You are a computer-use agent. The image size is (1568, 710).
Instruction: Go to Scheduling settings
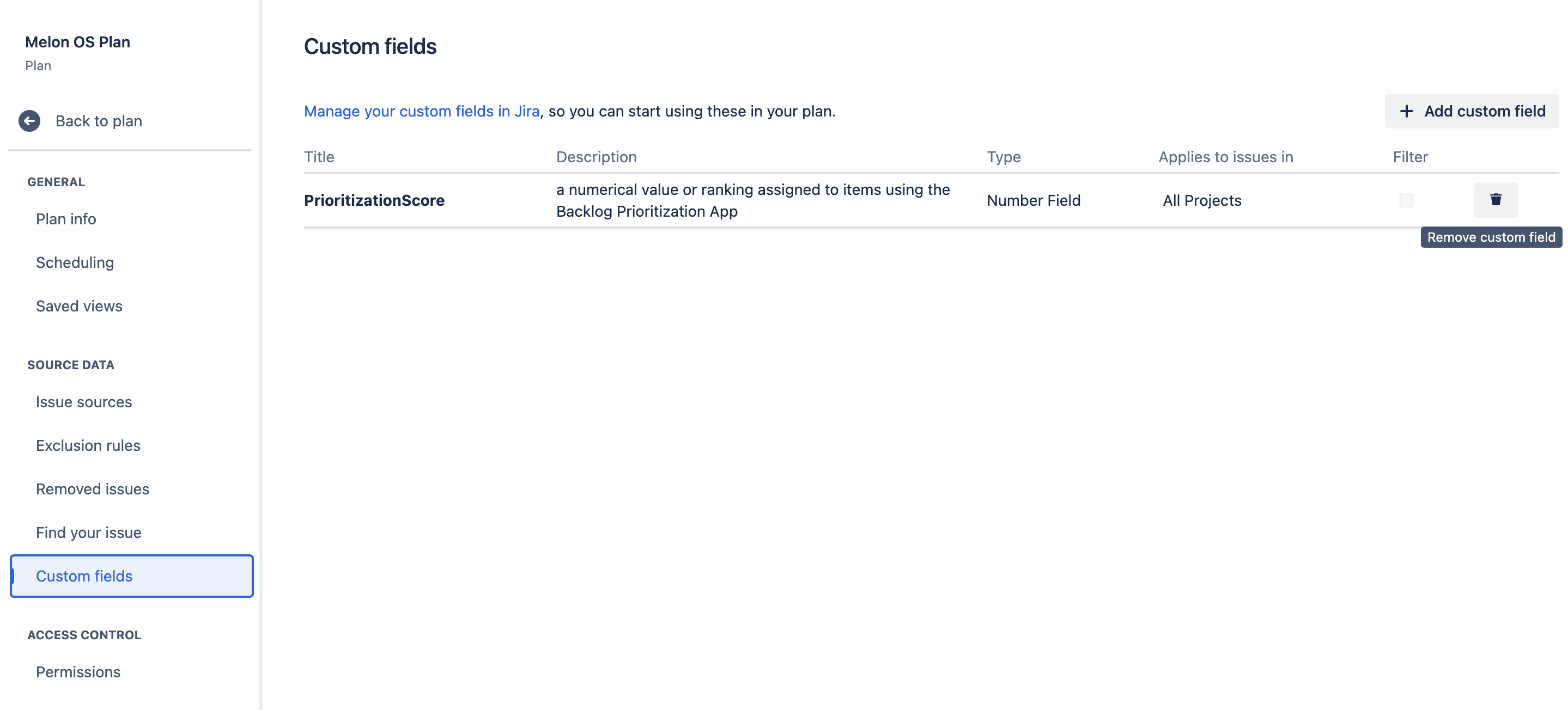point(75,262)
